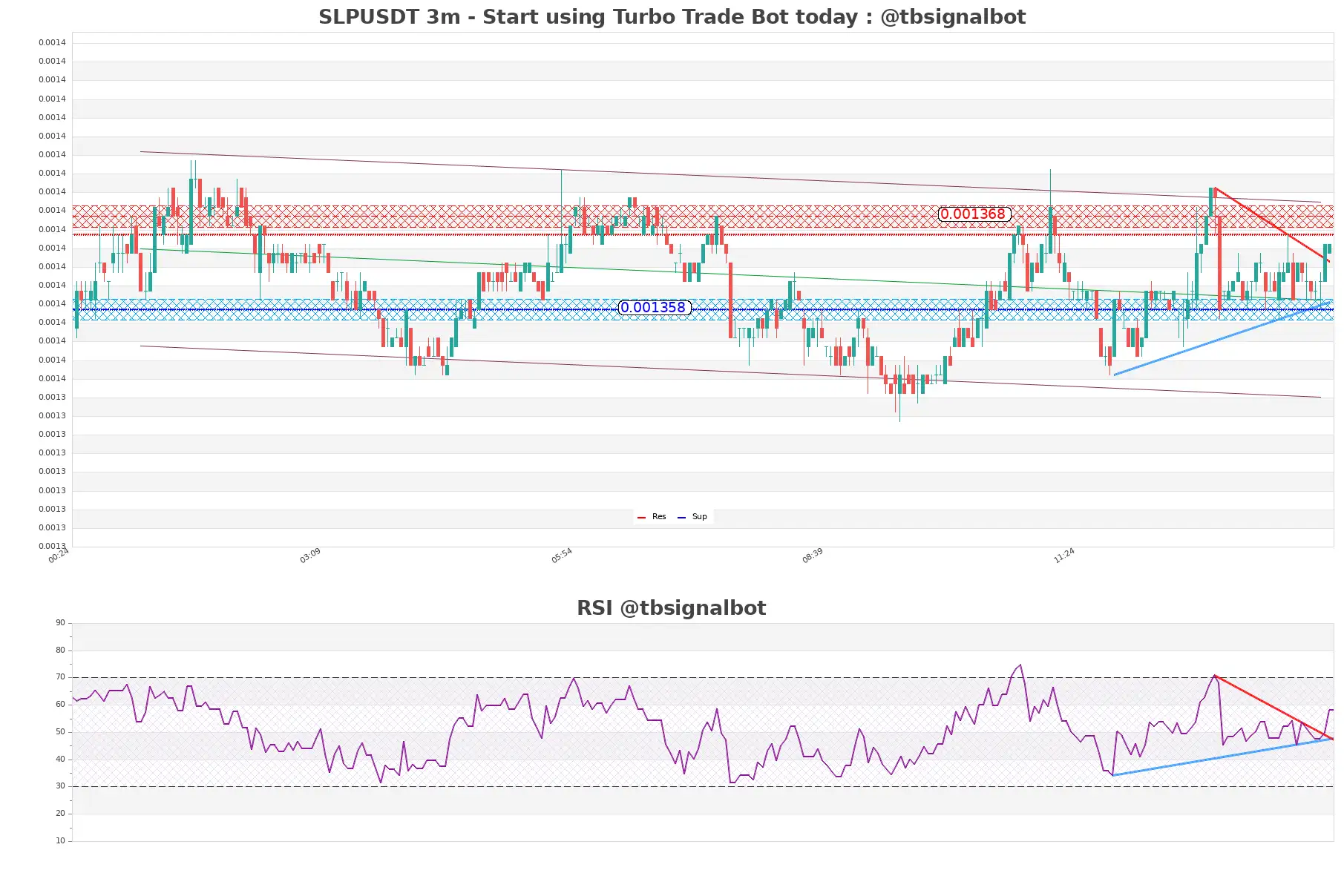Click the blue support label 0.001358
Image resolution: width=1344 pixels, height=896 pixels.
tap(654, 308)
